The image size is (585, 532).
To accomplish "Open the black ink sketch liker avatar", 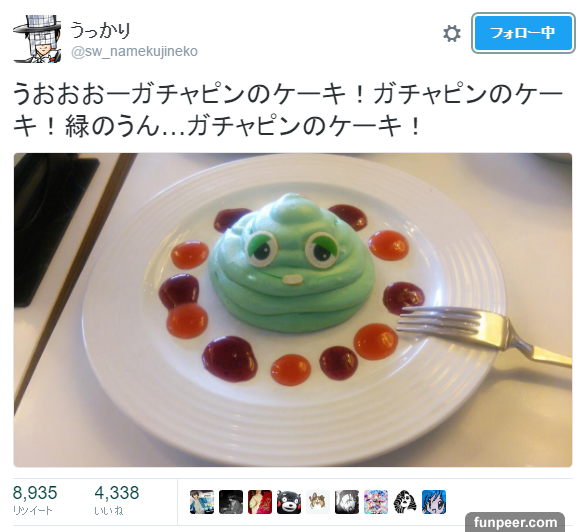I will 405,502.
